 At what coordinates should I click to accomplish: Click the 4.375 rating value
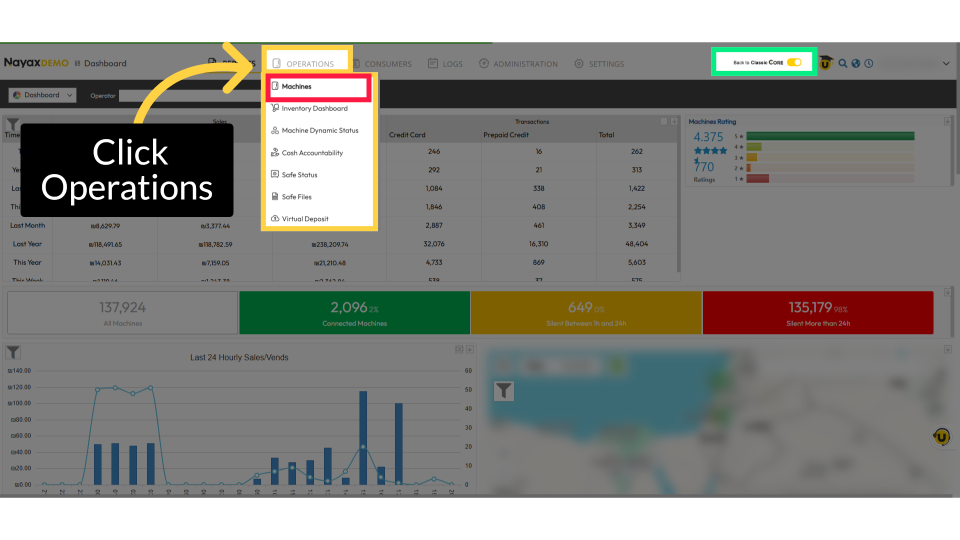pos(708,137)
